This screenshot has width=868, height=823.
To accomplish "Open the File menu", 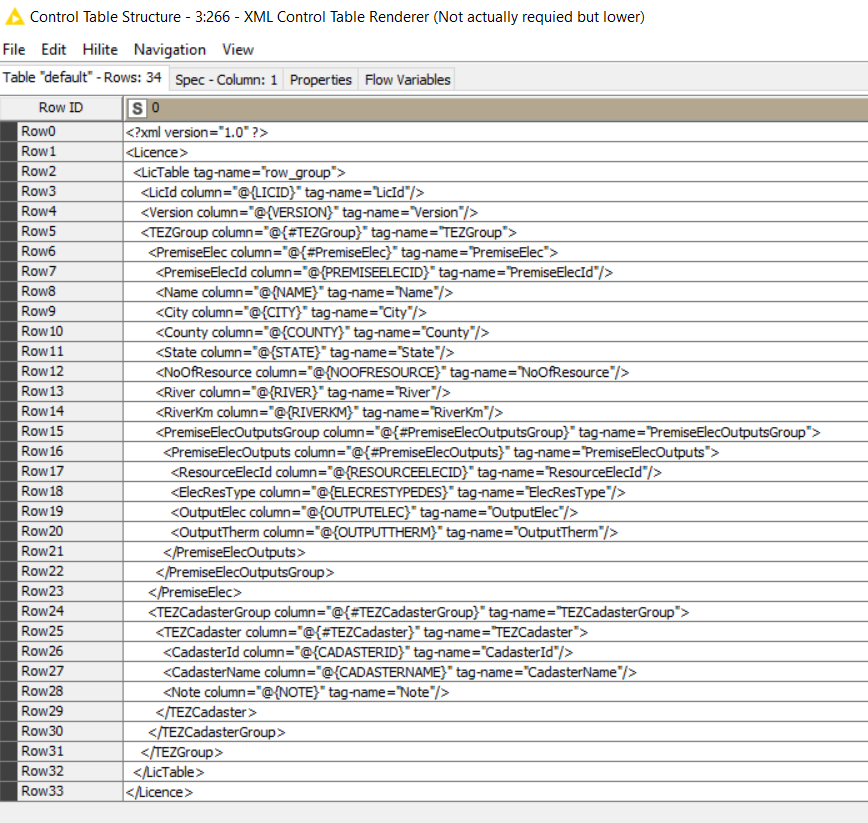I will tap(14, 49).
